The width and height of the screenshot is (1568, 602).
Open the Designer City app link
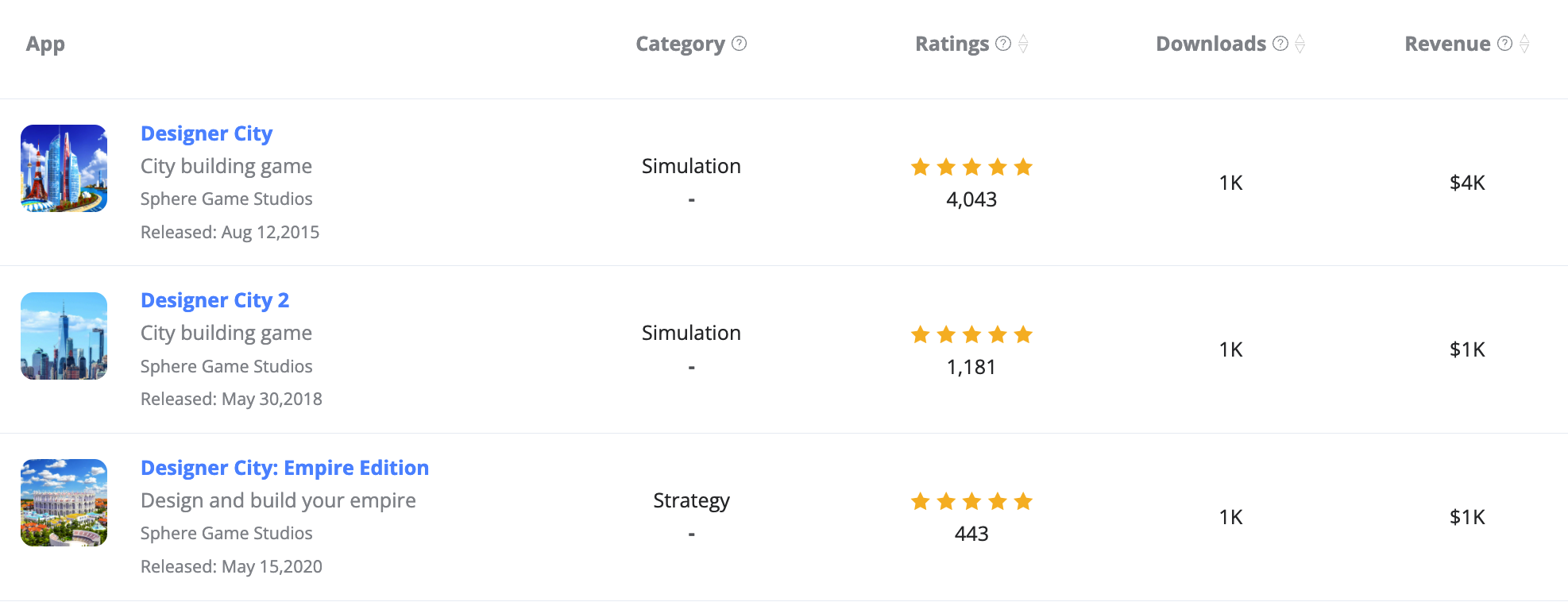pyautogui.click(x=207, y=133)
